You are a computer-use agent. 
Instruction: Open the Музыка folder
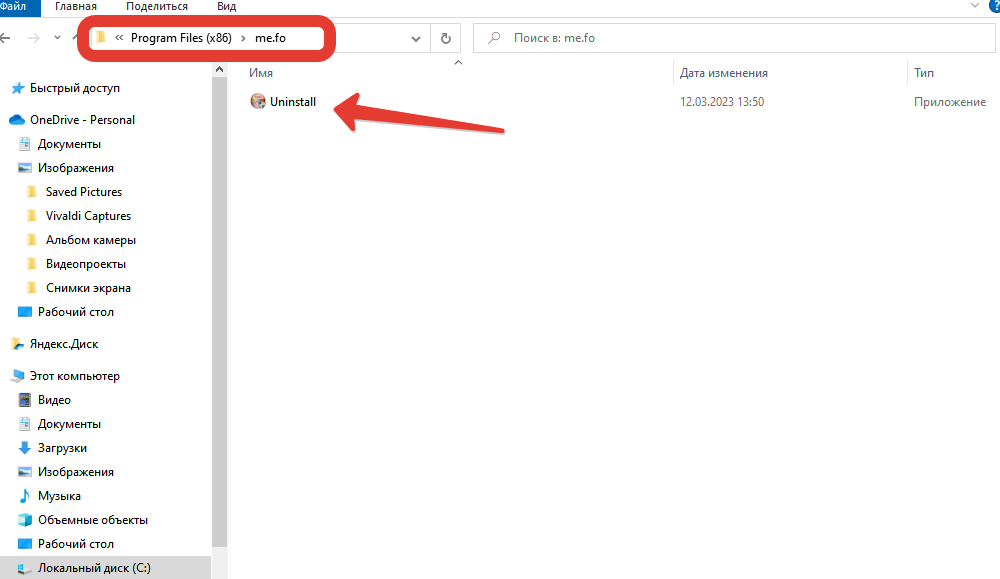pos(59,496)
